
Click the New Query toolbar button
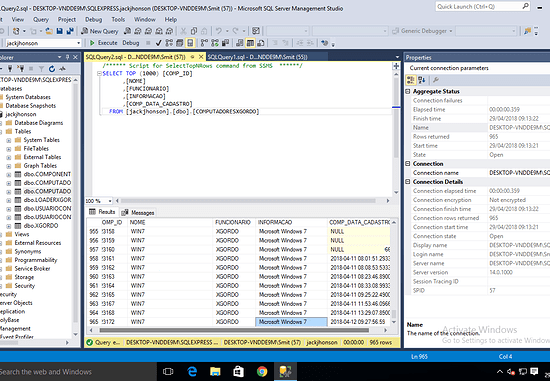(x=100, y=31)
